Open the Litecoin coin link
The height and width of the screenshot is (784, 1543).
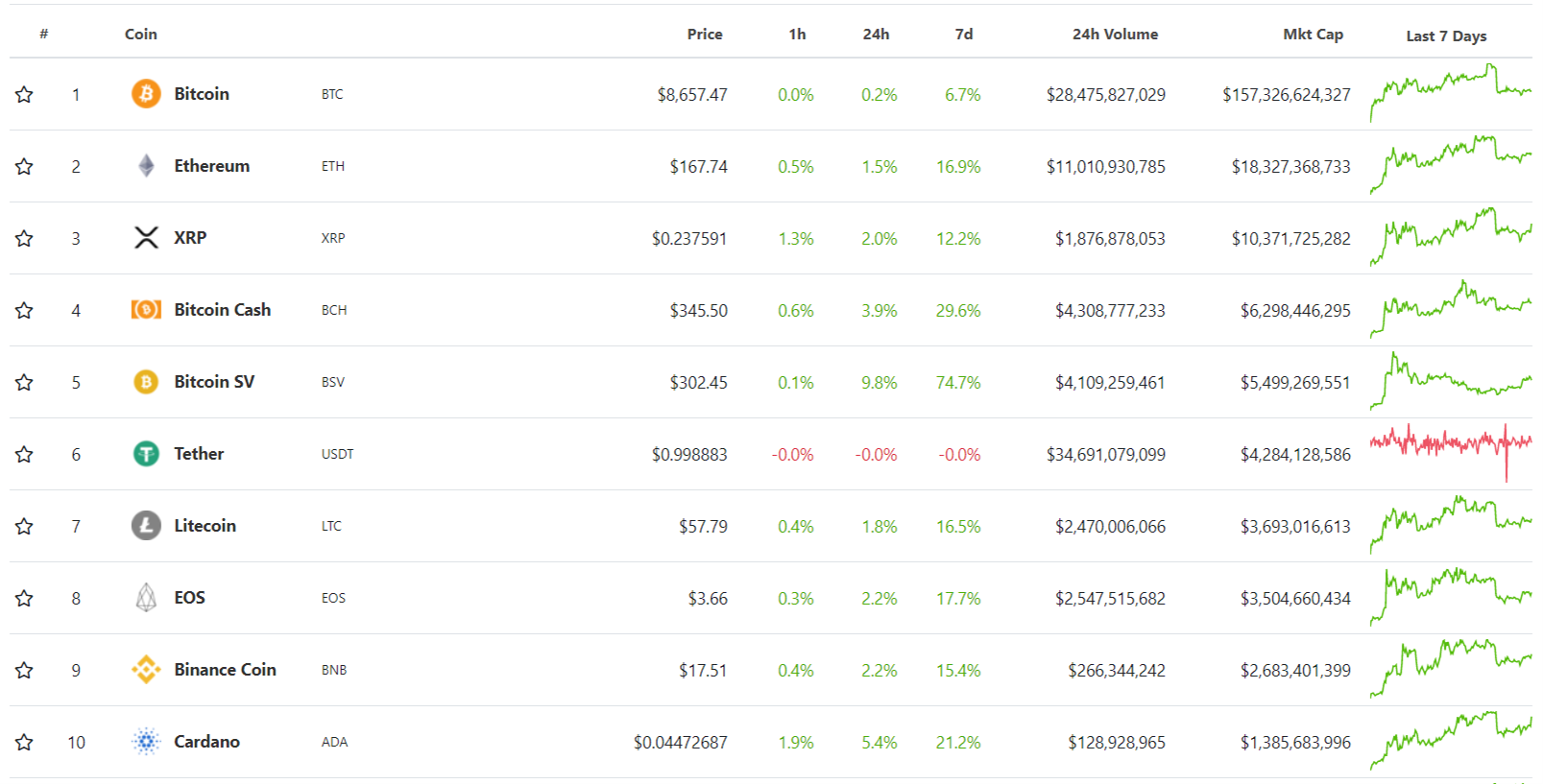[205, 526]
